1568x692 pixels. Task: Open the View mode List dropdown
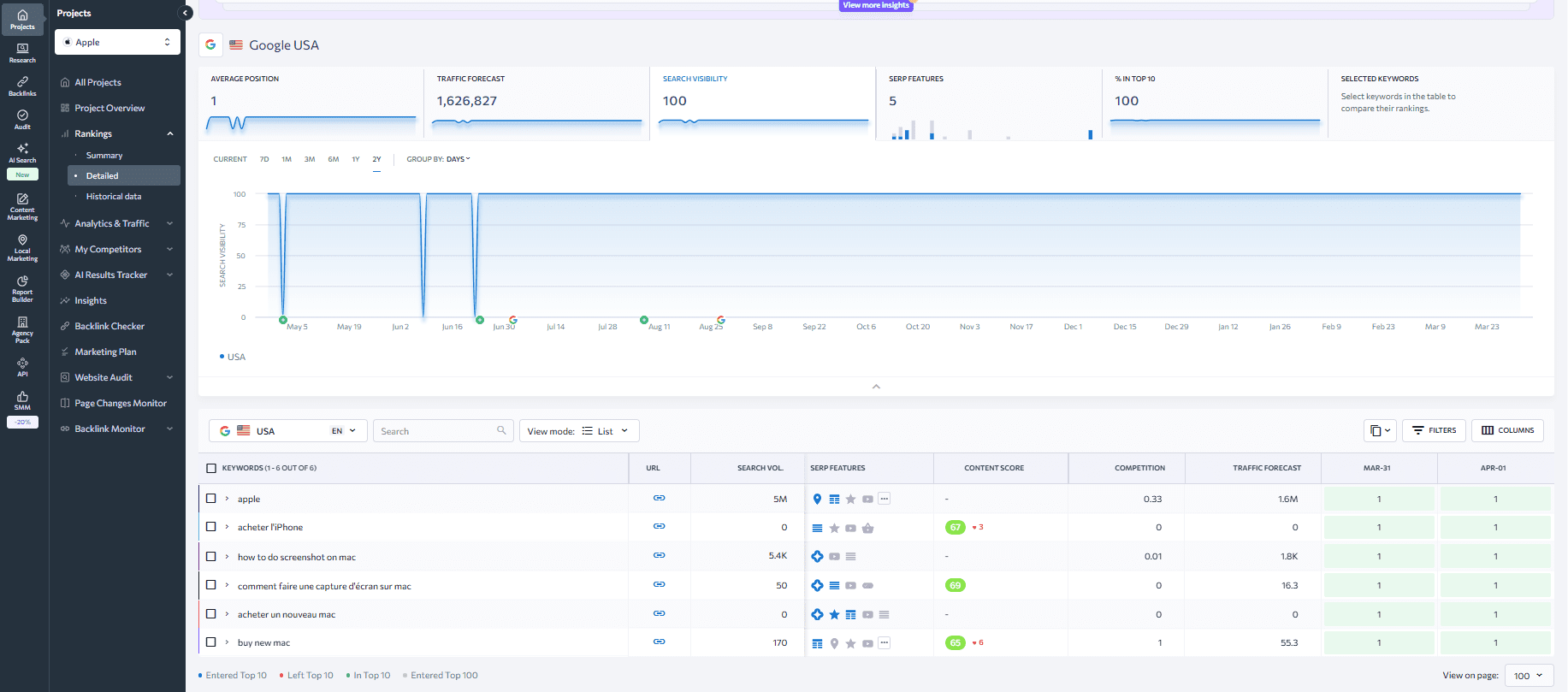pyautogui.click(x=579, y=430)
